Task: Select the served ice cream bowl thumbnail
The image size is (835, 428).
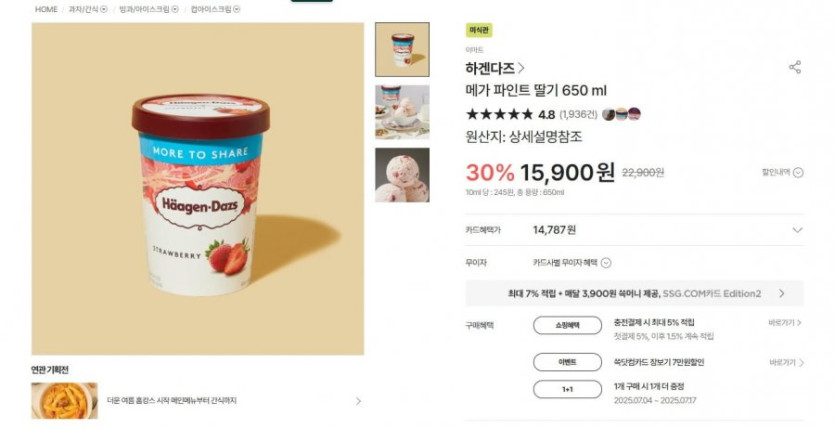Action: [402, 112]
